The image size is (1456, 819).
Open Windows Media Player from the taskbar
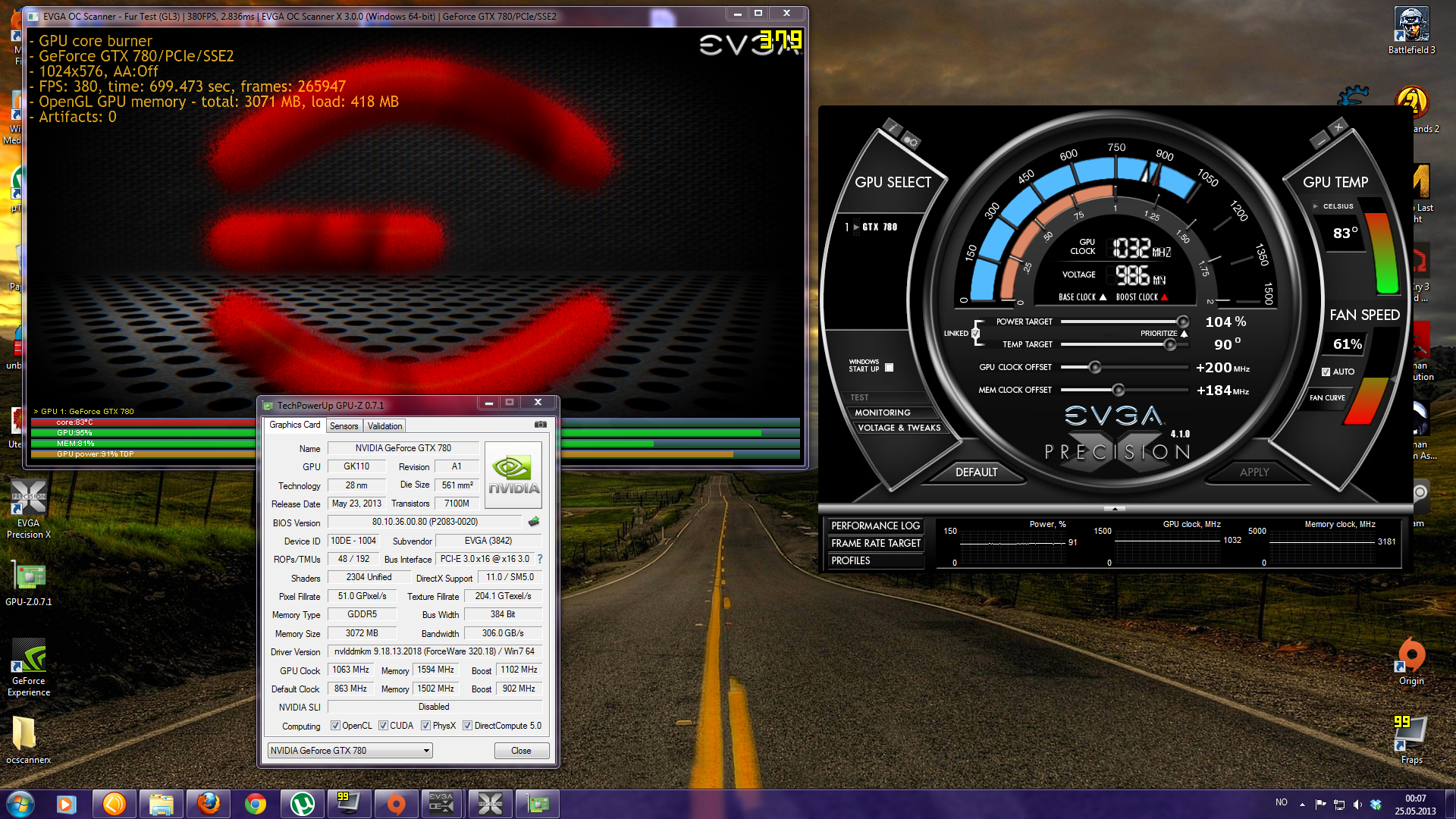pyautogui.click(x=67, y=804)
